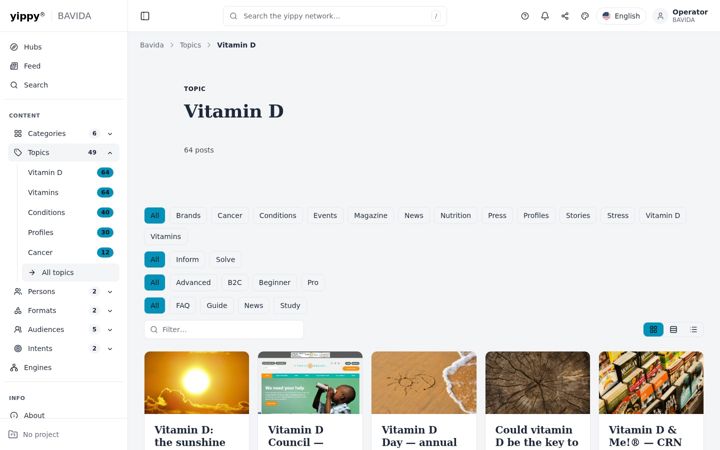
Task: Filter posts by Events category
Action: [x=325, y=215]
